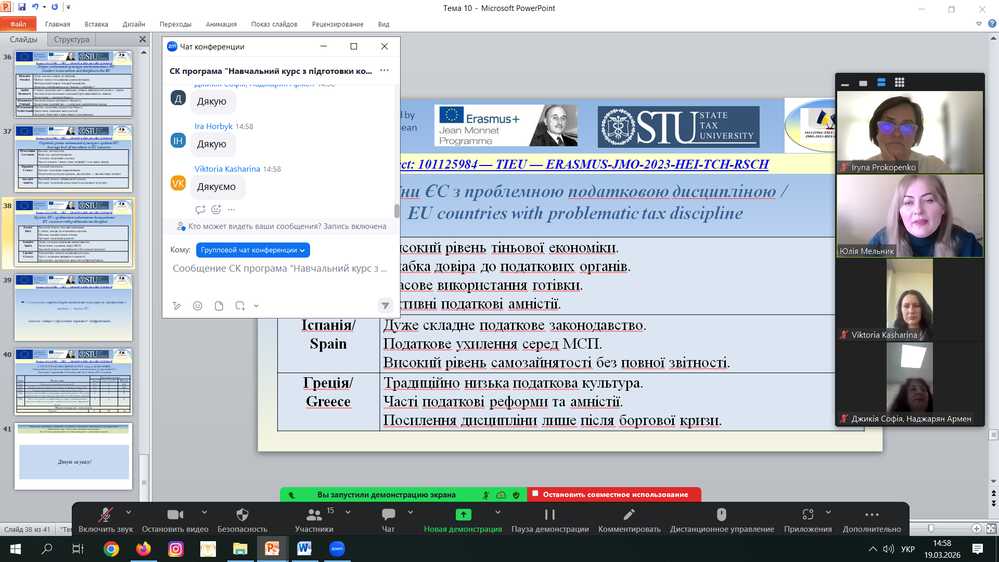Expand the Групповой чат конференции recipient dropdown

click(252, 250)
